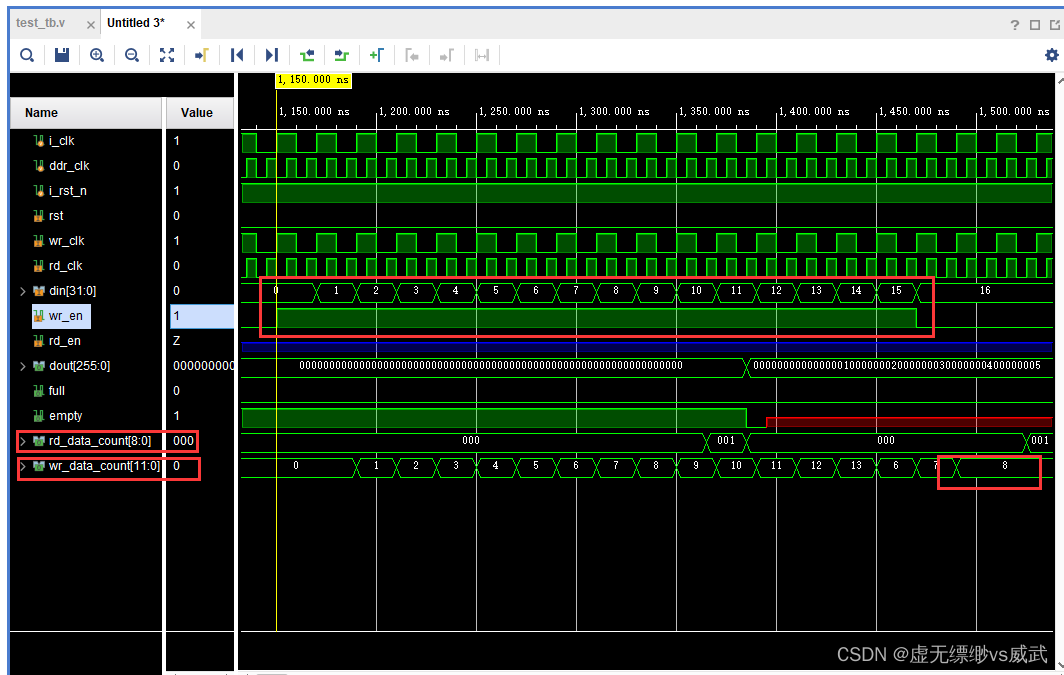Add a new marker to the waveform

(377, 55)
